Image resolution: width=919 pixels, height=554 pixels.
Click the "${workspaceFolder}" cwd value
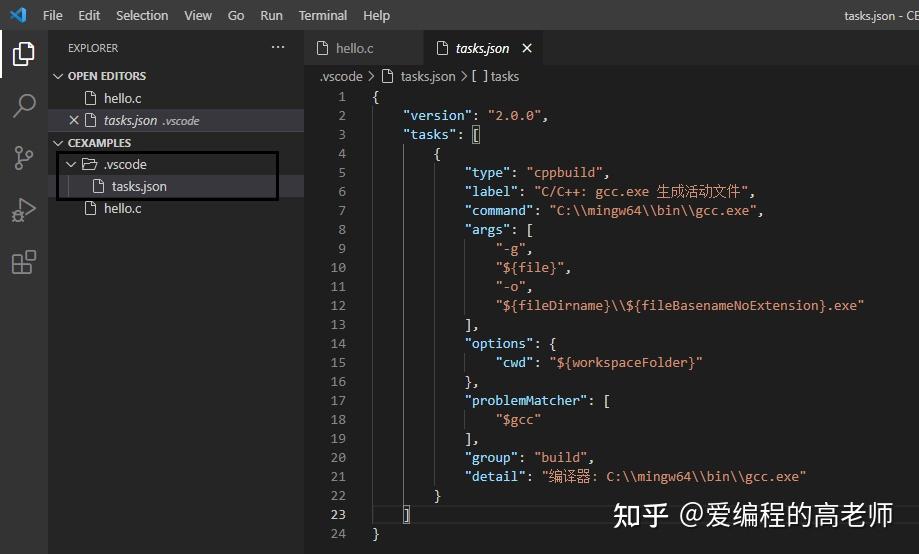coord(625,362)
